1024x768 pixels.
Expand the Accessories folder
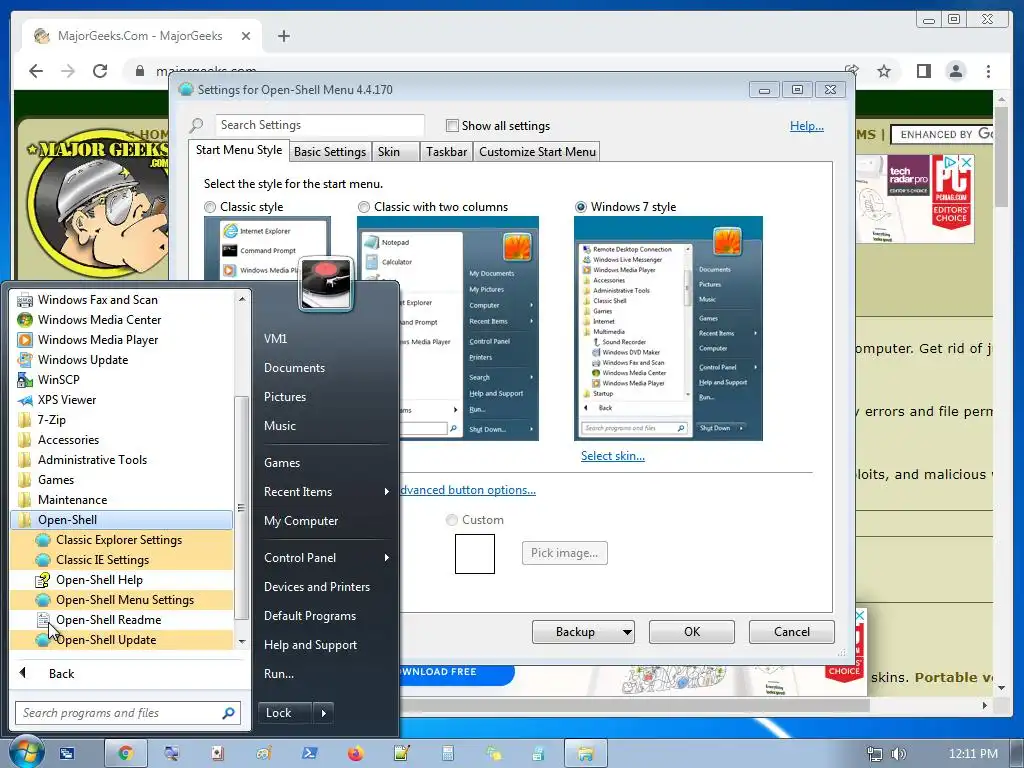[121, 440]
